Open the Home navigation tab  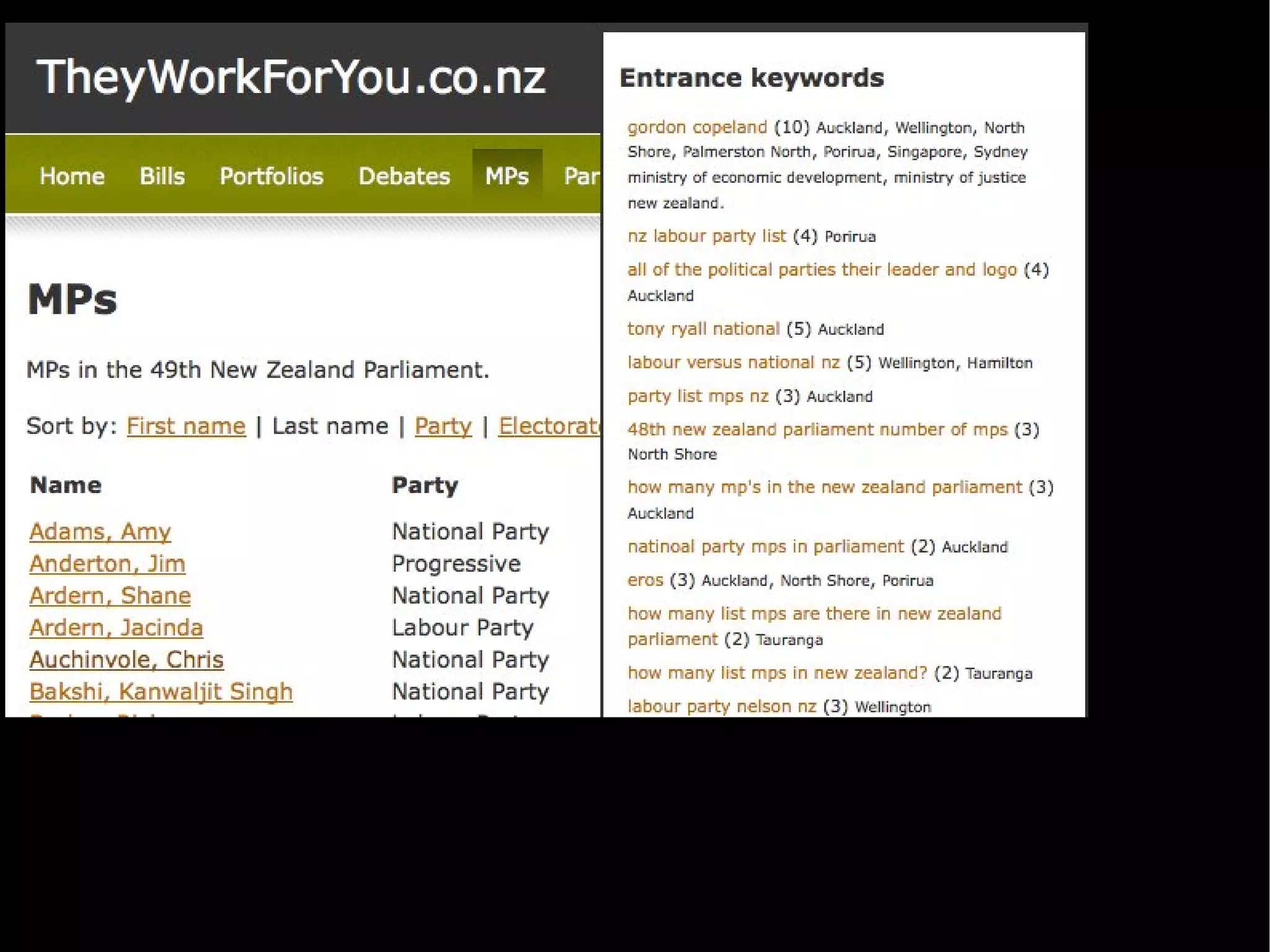pyautogui.click(x=72, y=177)
